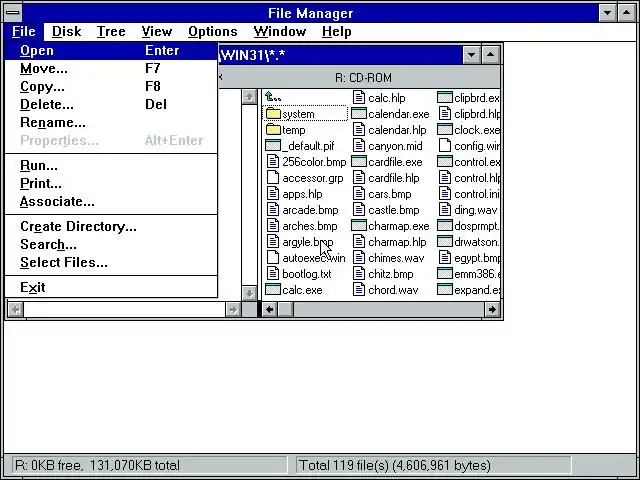The image size is (640, 480).
Task: Choose Delete... in the File menu
Action: 111,104
